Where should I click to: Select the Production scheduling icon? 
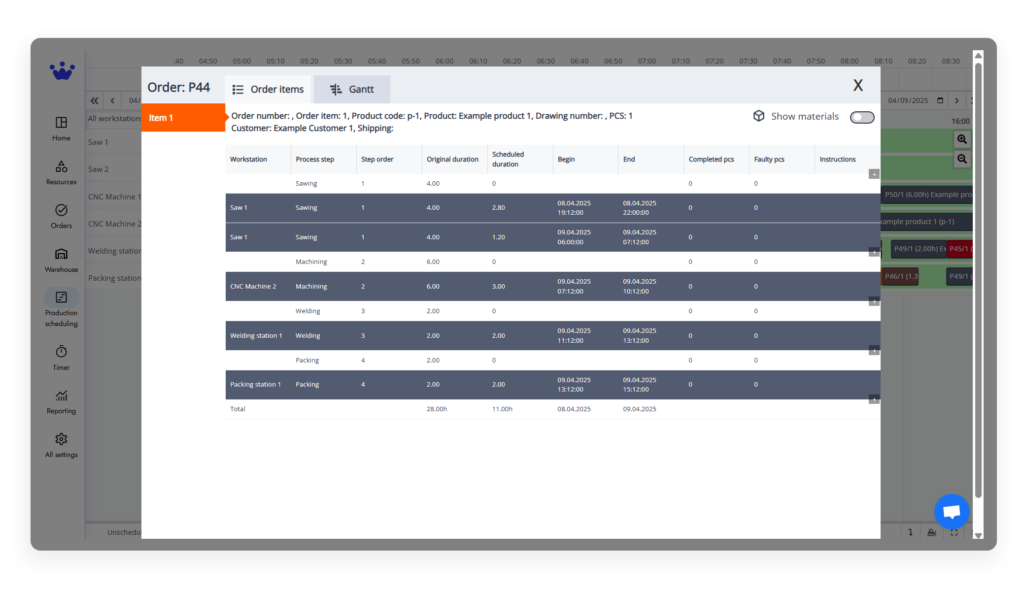click(61, 298)
